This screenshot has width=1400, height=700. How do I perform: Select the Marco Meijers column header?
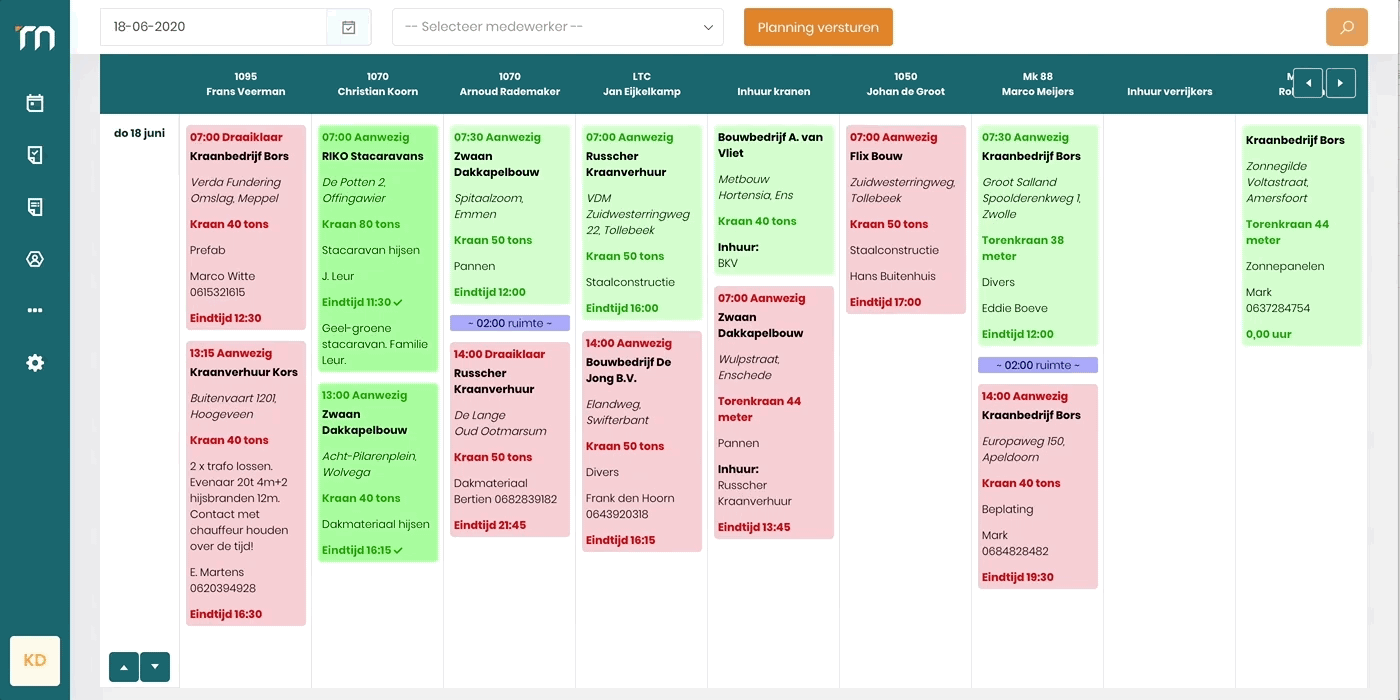(1038, 84)
